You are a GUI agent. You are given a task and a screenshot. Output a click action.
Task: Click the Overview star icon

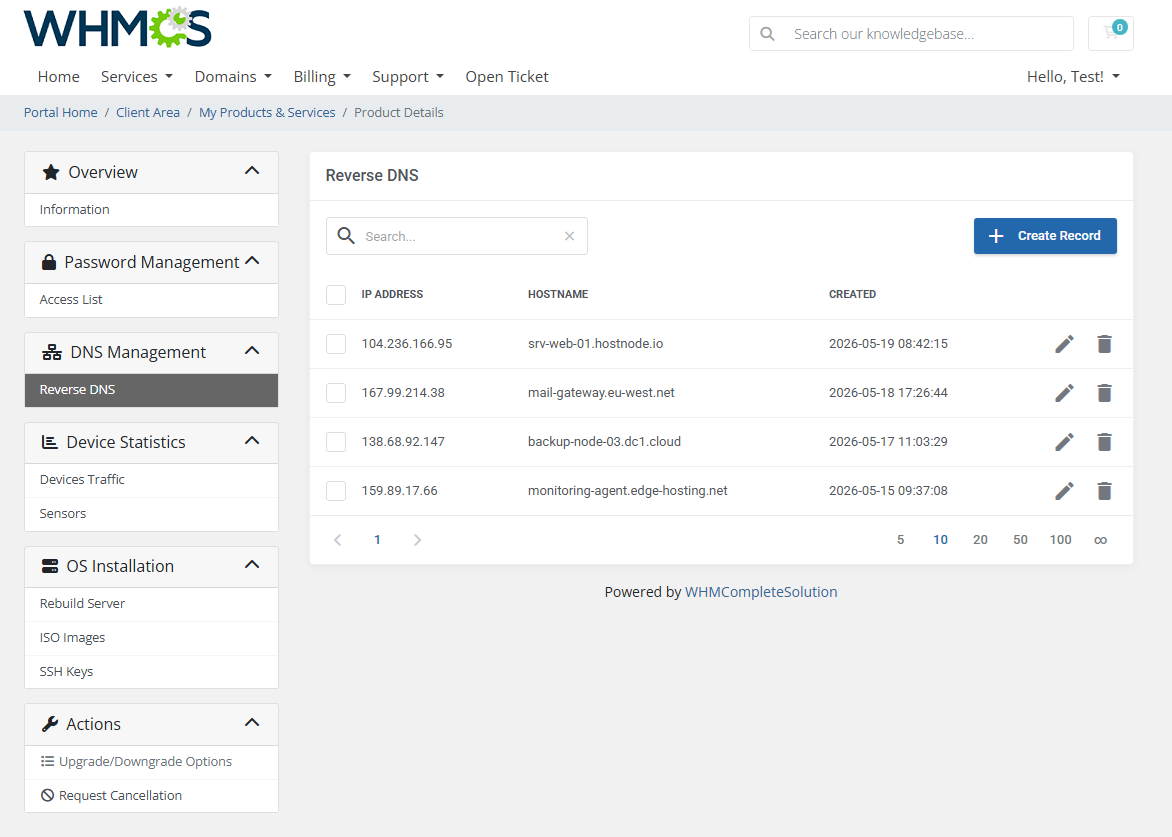(51, 173)
